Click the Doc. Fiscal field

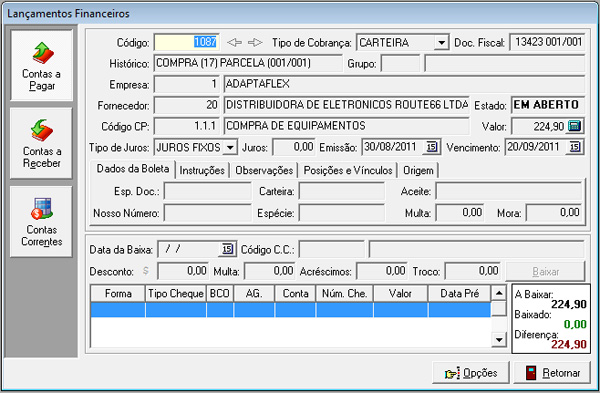point(548,42)
